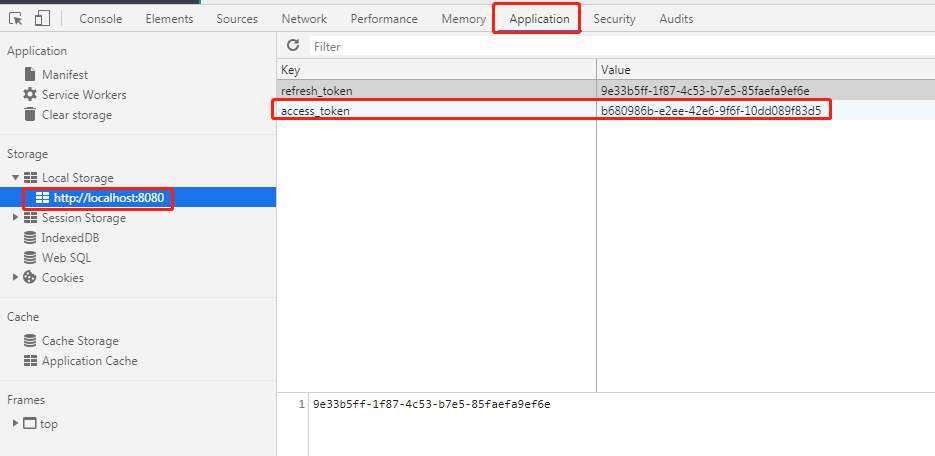Open the Security tab

pyautogui.click(x=614, y=19)
